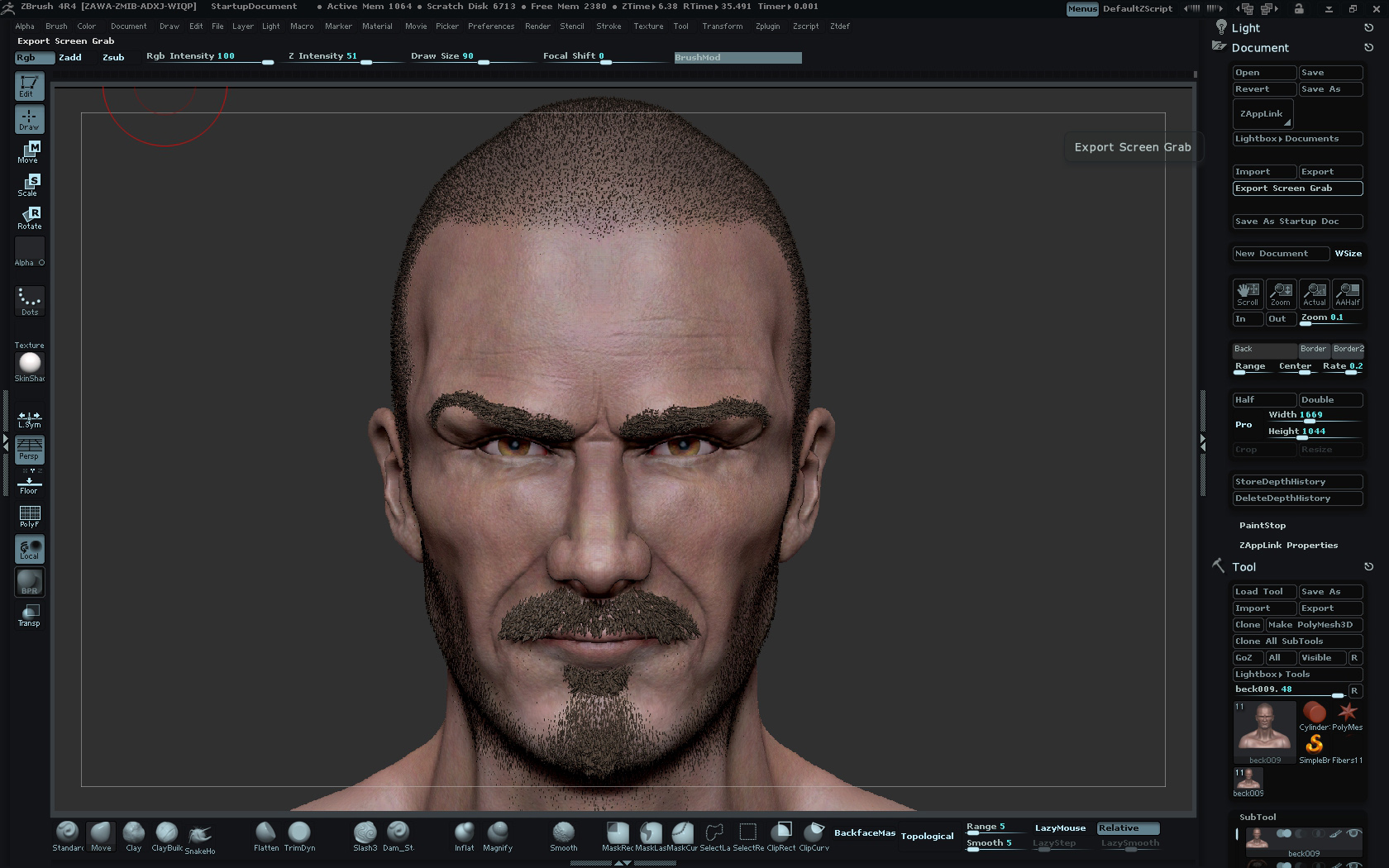Toggle Zadd sculpt mode

pos(69,57)
